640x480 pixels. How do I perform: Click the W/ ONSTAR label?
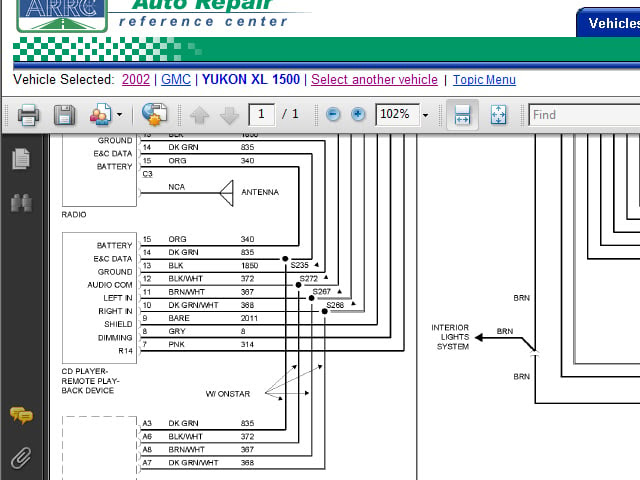click(227, 394)
